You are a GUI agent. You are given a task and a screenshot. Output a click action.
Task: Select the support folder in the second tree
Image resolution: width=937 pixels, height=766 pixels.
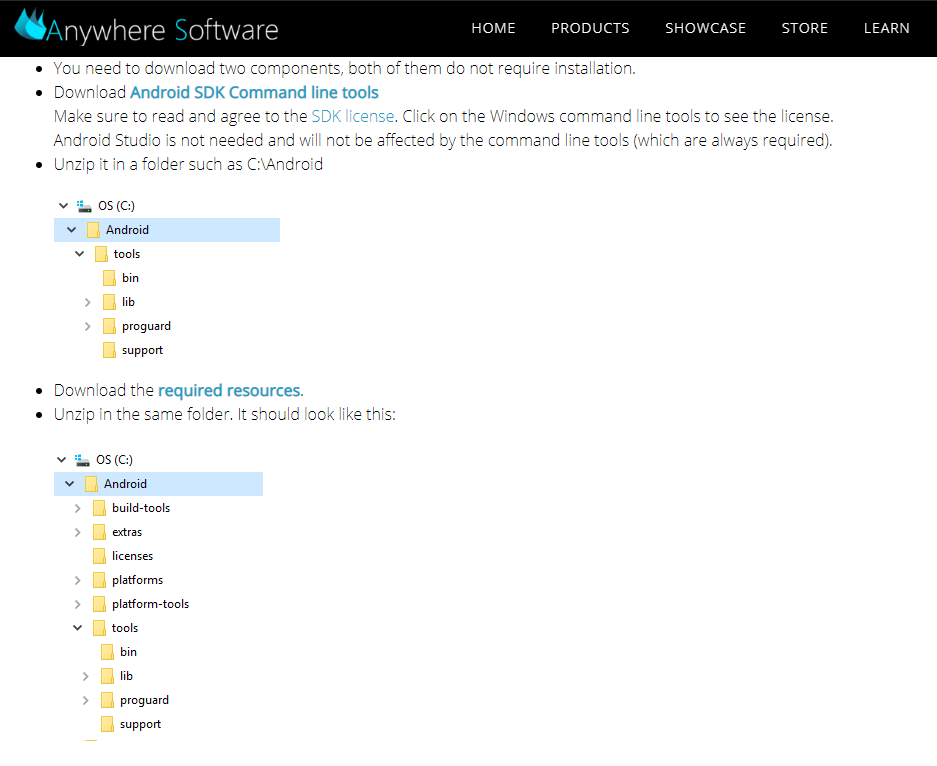point(140,724)
